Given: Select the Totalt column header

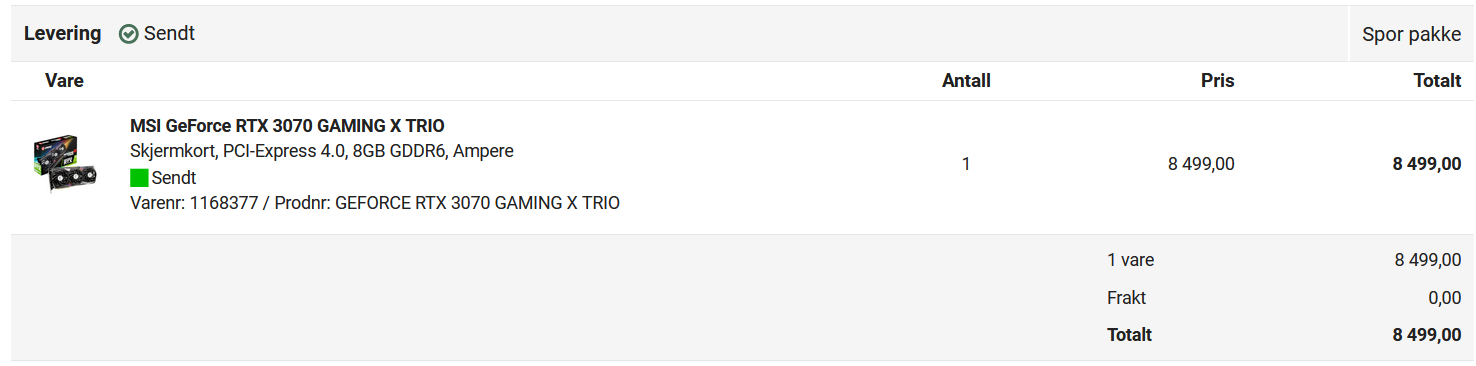Looking at the screenshot, I should 1437,81.
